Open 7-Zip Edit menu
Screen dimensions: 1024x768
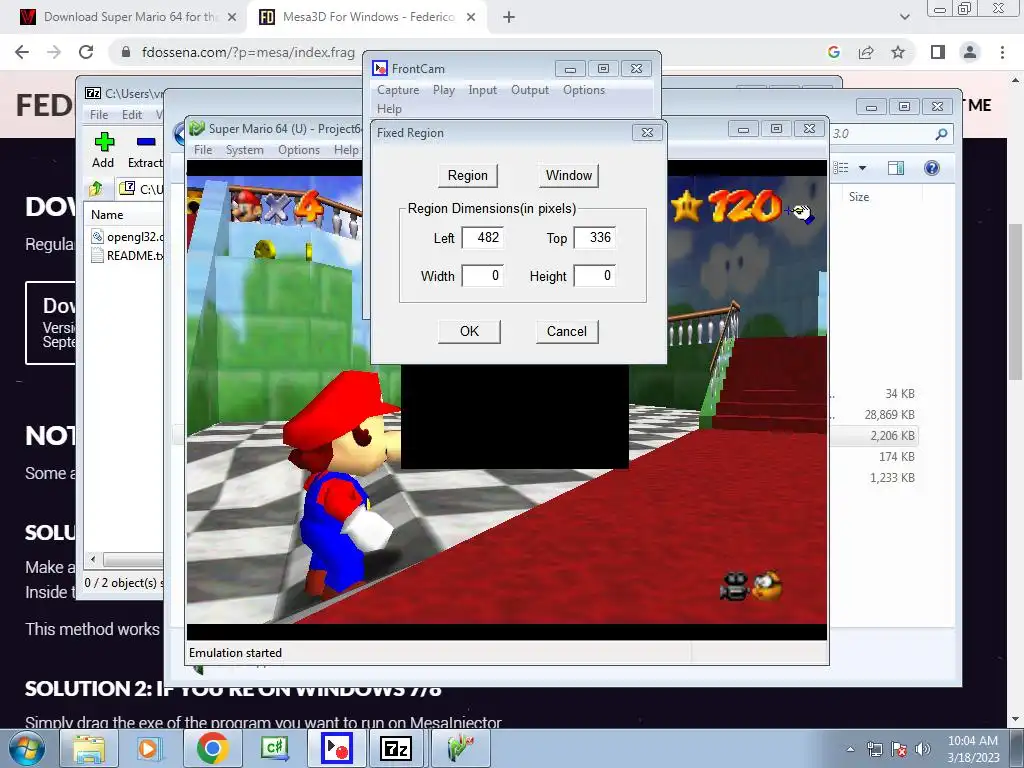click(x=132, y=115)
